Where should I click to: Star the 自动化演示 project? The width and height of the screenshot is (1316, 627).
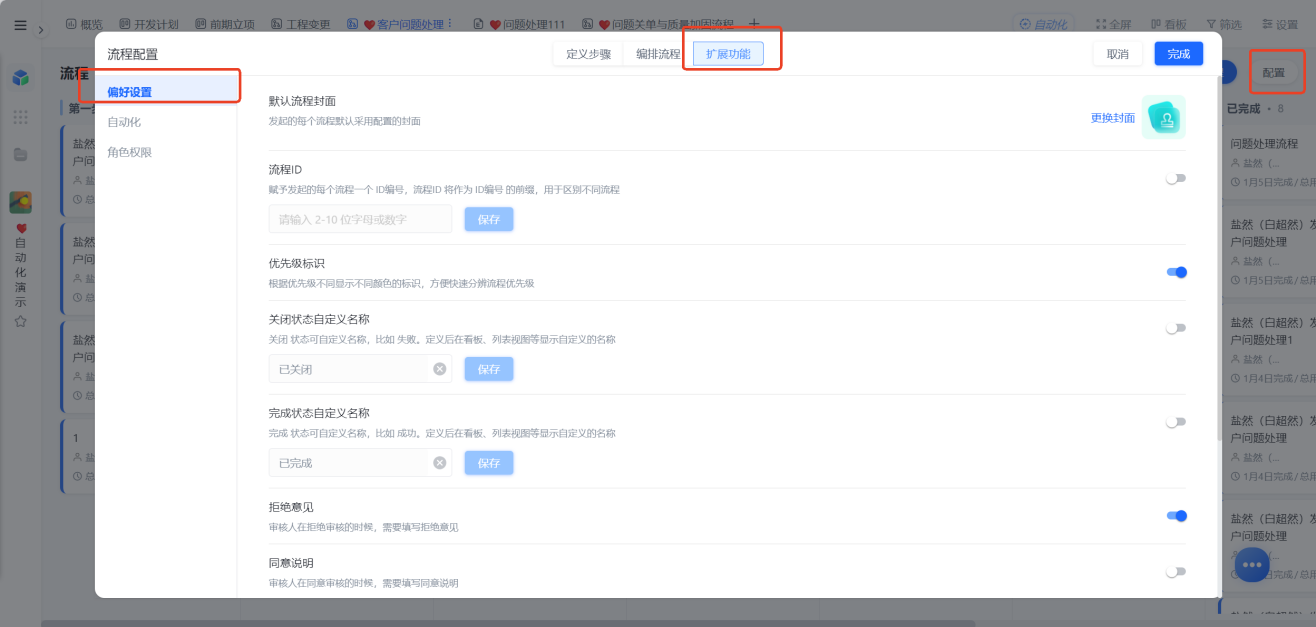tap(20, 321)
